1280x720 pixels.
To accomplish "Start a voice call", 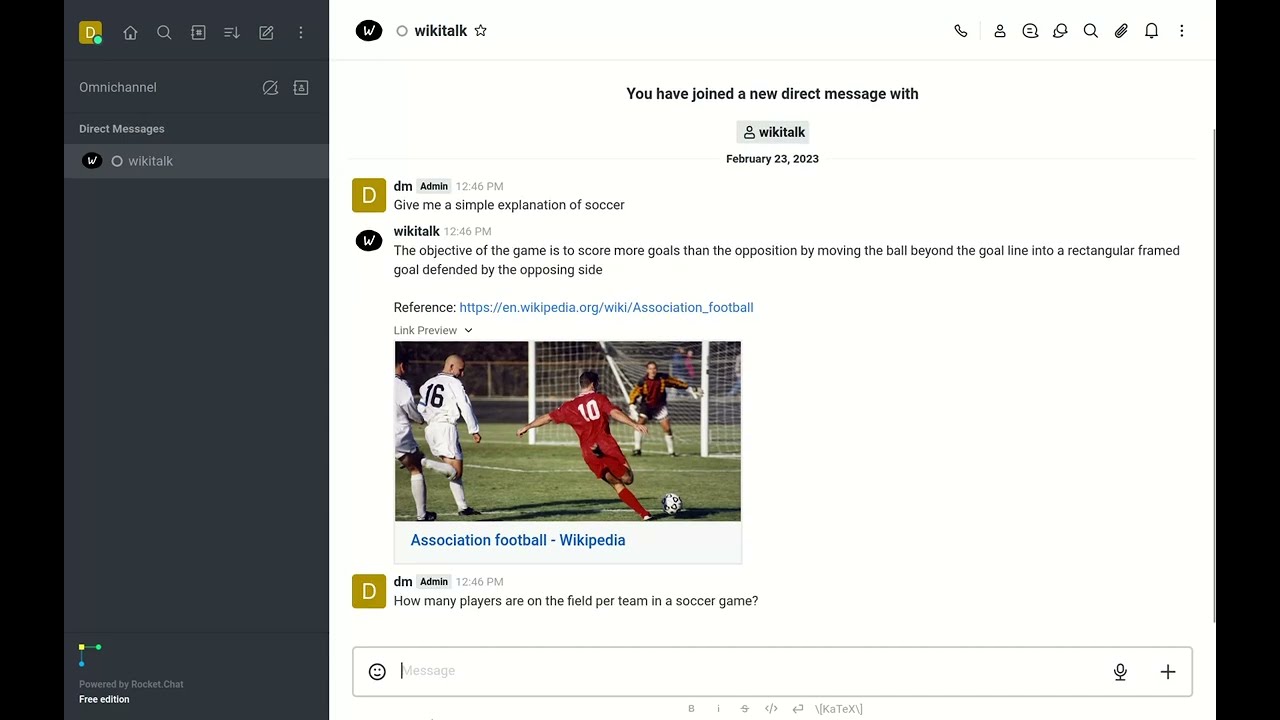I will pyautogui.click(x=961, y=31).
